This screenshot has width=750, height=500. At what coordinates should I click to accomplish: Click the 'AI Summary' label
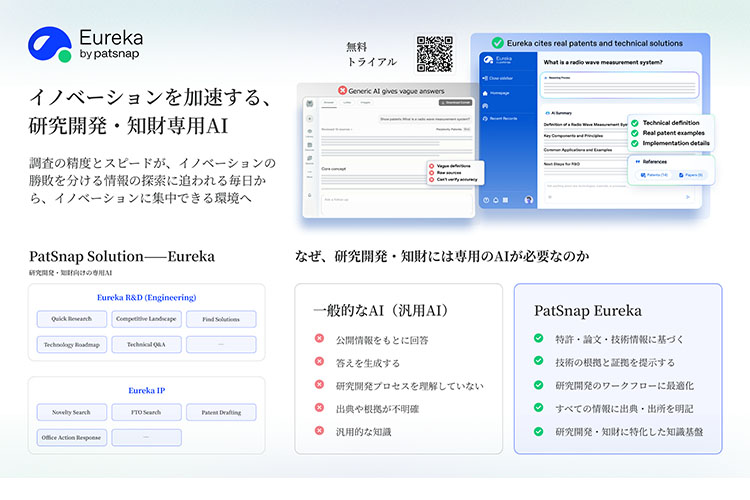click(559, 113)
